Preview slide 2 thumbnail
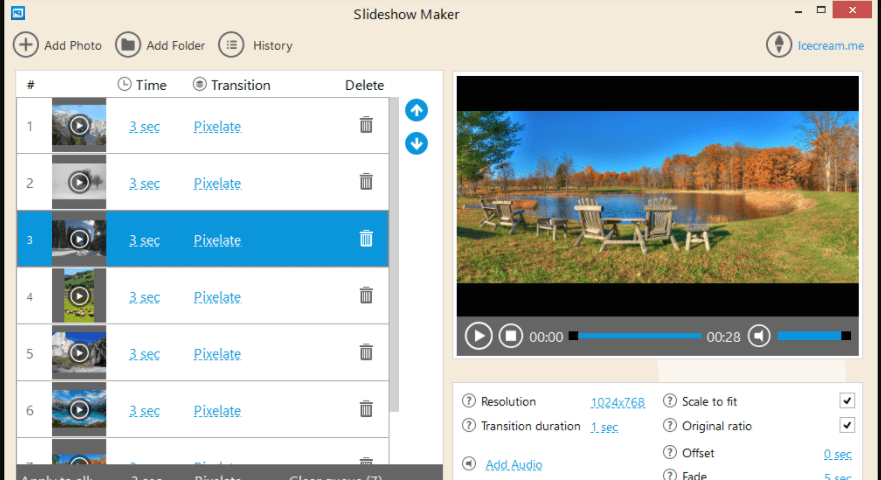The image size is (881, 480). 79,182
